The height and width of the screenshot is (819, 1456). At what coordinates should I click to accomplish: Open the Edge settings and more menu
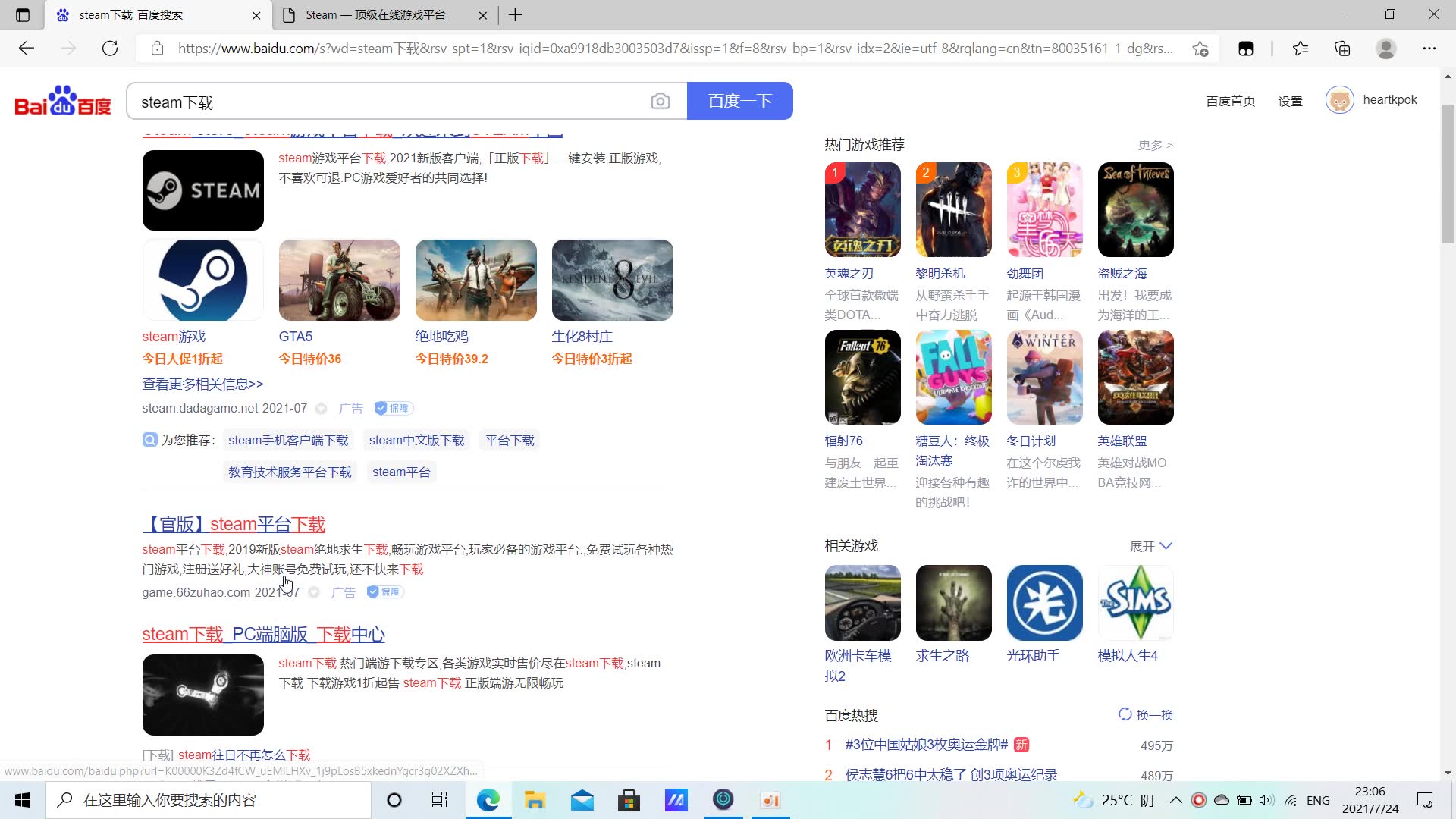(1429, 49)
